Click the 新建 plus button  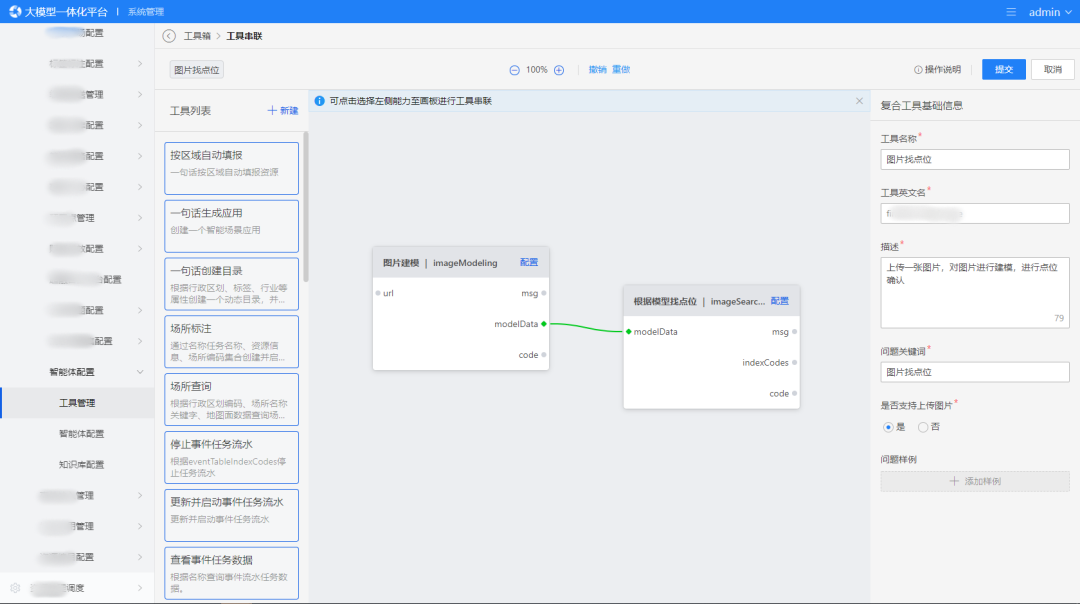click(x=282, y=111)
